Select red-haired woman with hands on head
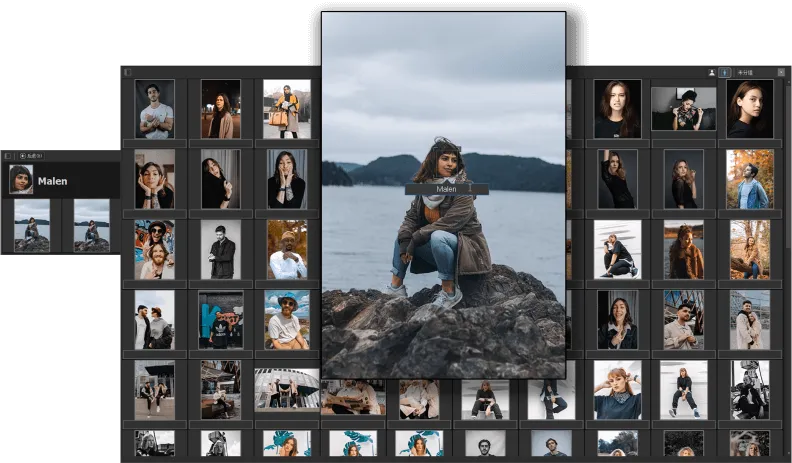Image resolution: width=792 pixels, height=463 pixels. point(617,390)
